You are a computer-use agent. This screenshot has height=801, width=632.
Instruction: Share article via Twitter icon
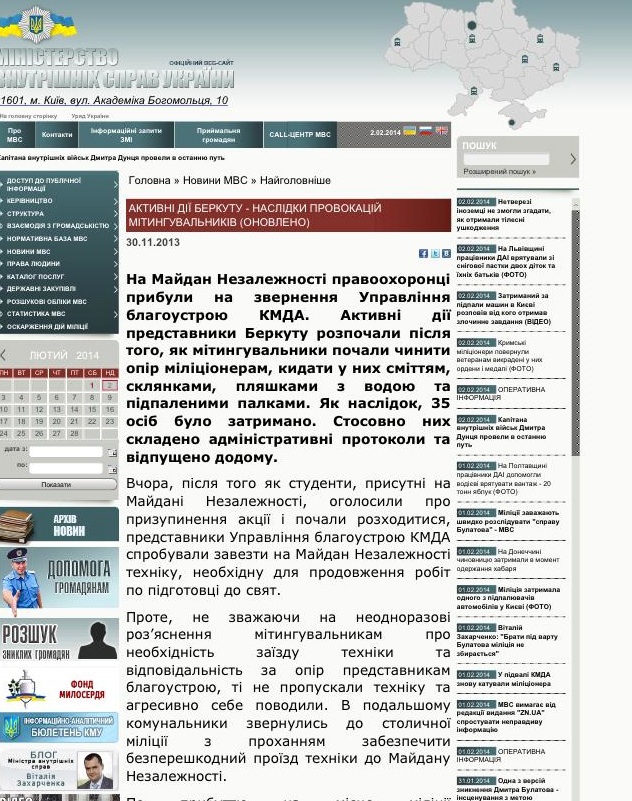434,254
